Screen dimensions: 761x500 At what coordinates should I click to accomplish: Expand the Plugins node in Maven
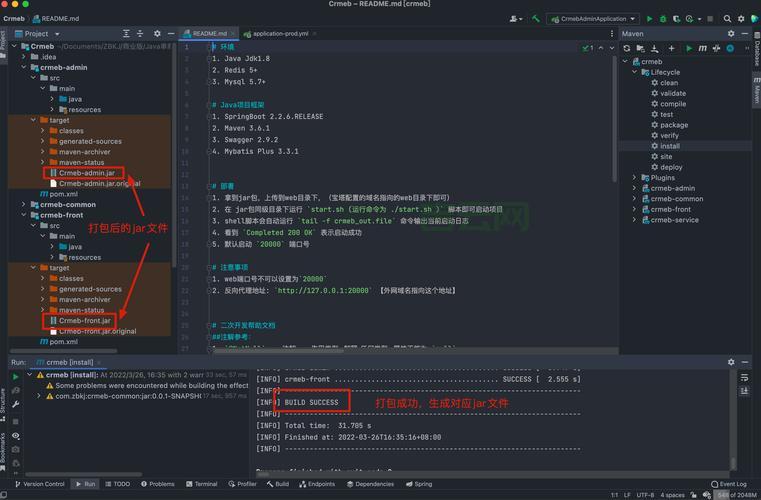(634, 177)
